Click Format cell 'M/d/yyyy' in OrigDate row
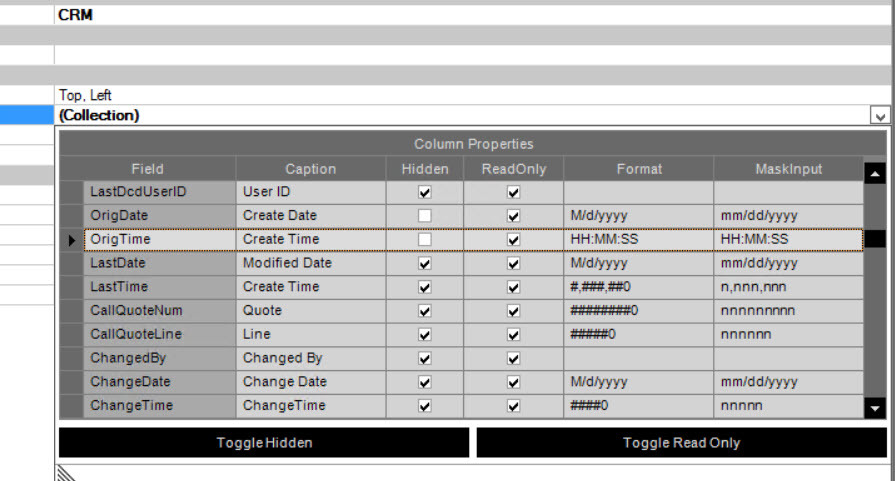The image size is (895, 481). pos(639,216)
